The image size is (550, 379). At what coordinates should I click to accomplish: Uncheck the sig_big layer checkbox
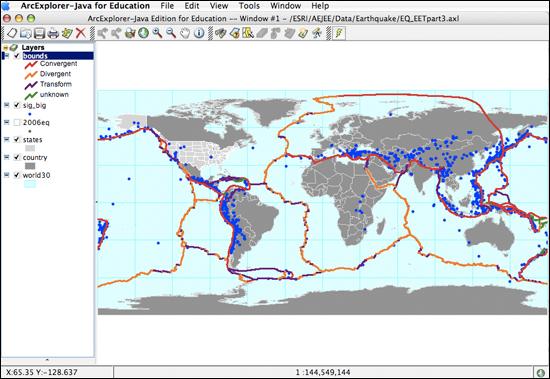[16, 105]
